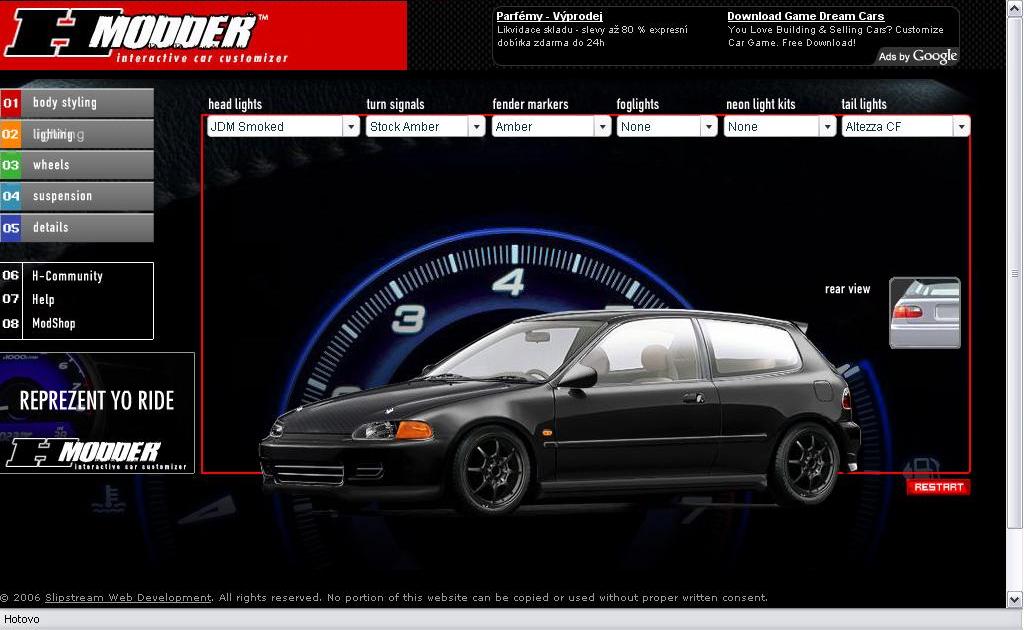Open the H-Community menu item
Image resolution: width=1024 pixels, height=630 pixels.
(67, 276)
